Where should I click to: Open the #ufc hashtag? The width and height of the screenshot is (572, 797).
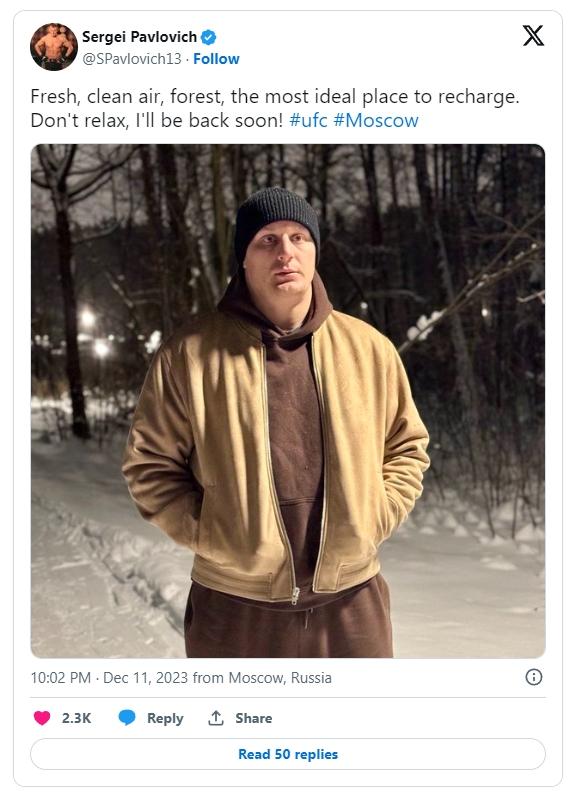[308, 120]
